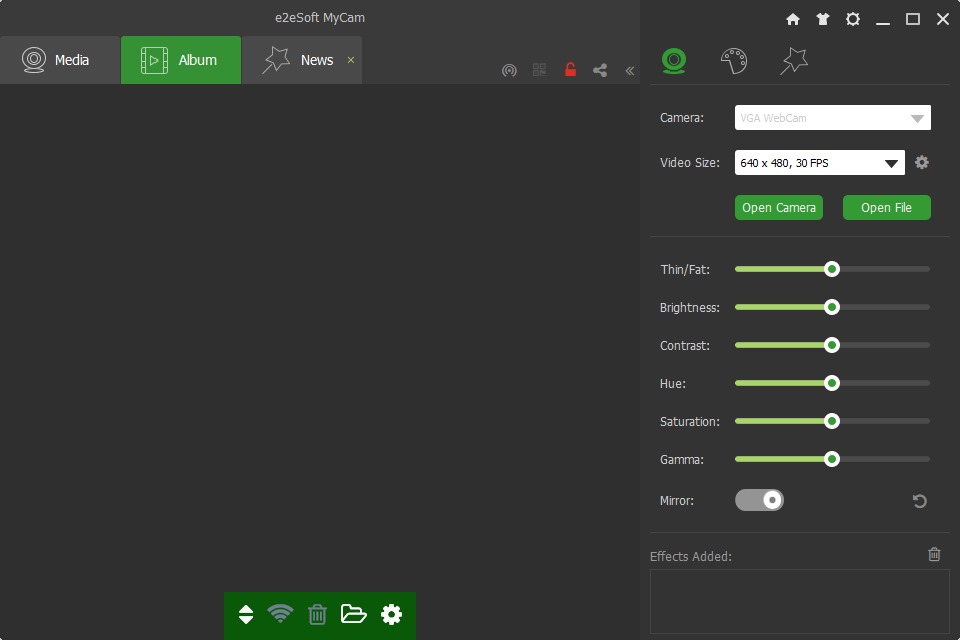Click the broadcast icon near tabs
Screen dimensions: 960x640
pos(509,70)
